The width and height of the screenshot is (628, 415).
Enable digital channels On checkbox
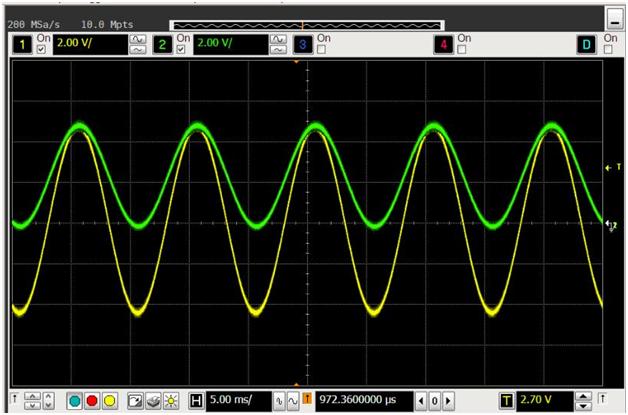click(608, 49)
